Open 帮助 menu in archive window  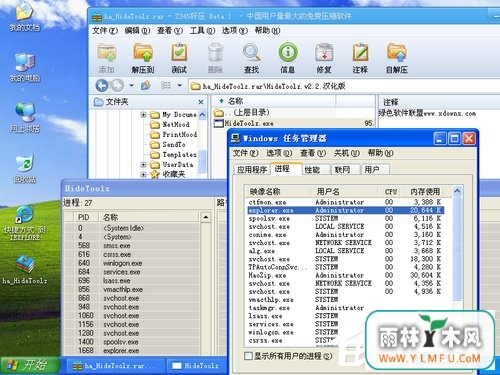point(267,31)
